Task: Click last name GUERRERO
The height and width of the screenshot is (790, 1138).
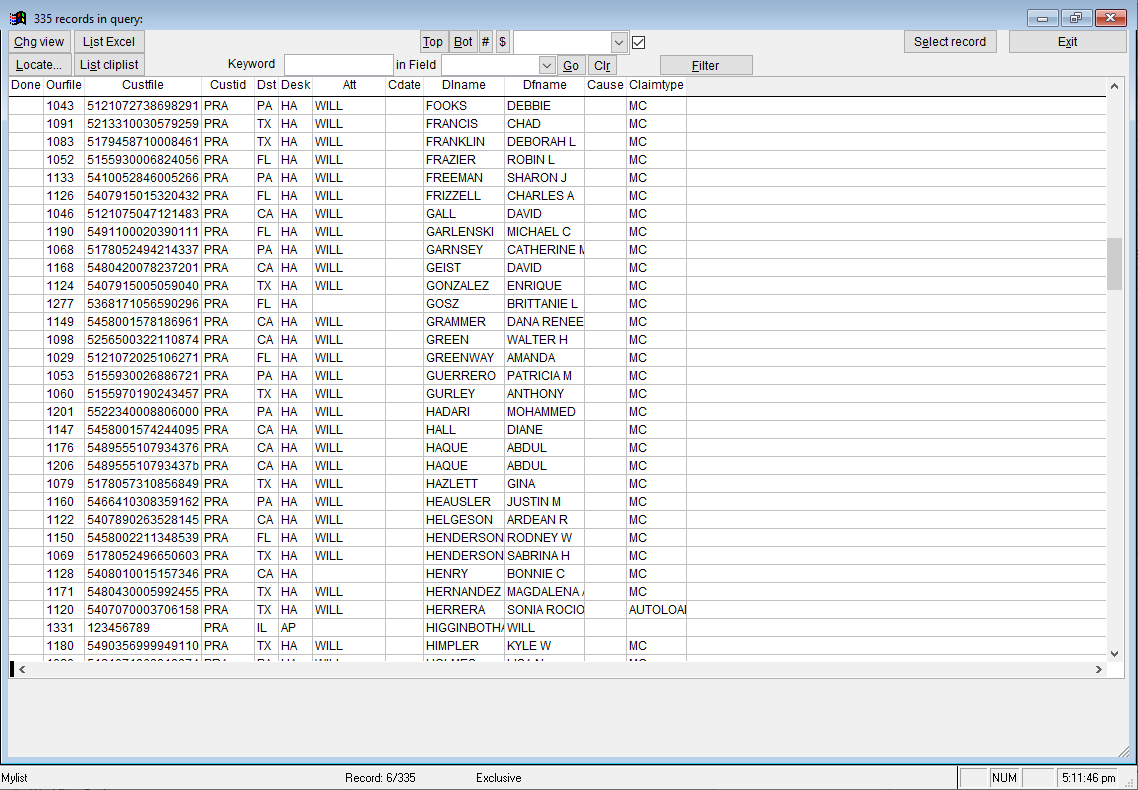Action: (x=461, y=376)
